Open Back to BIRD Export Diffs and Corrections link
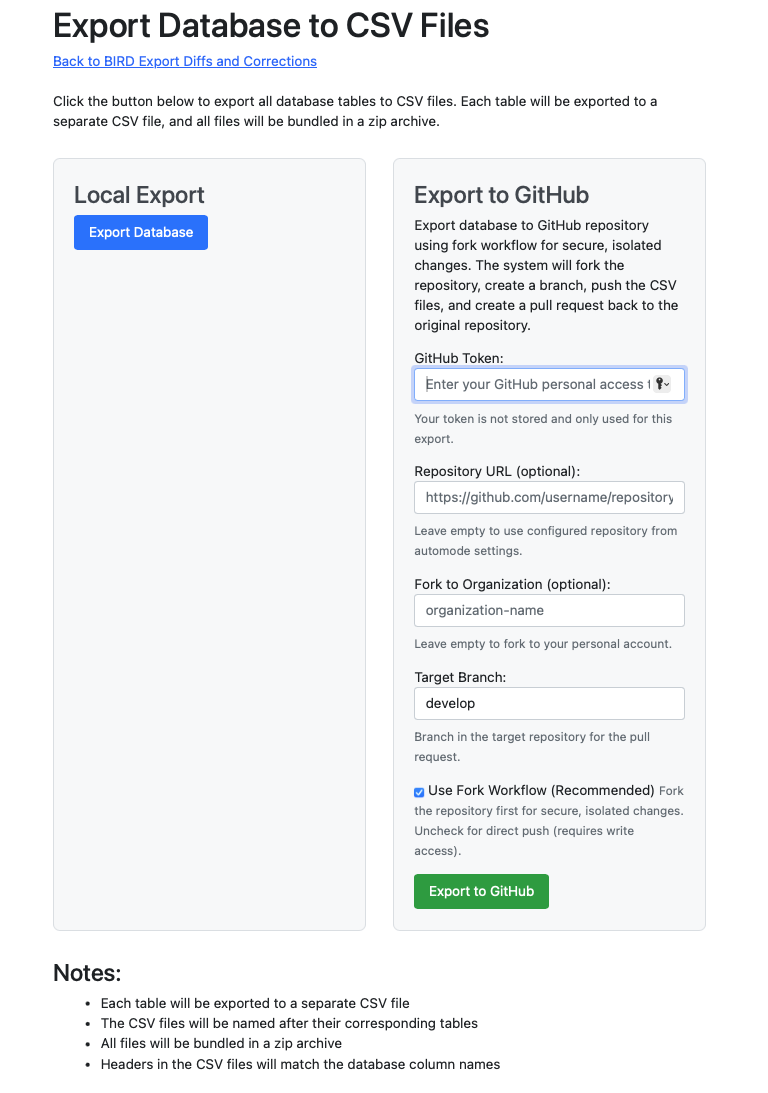The height and width of the screenshot is (1093, 768). (185, 61)
